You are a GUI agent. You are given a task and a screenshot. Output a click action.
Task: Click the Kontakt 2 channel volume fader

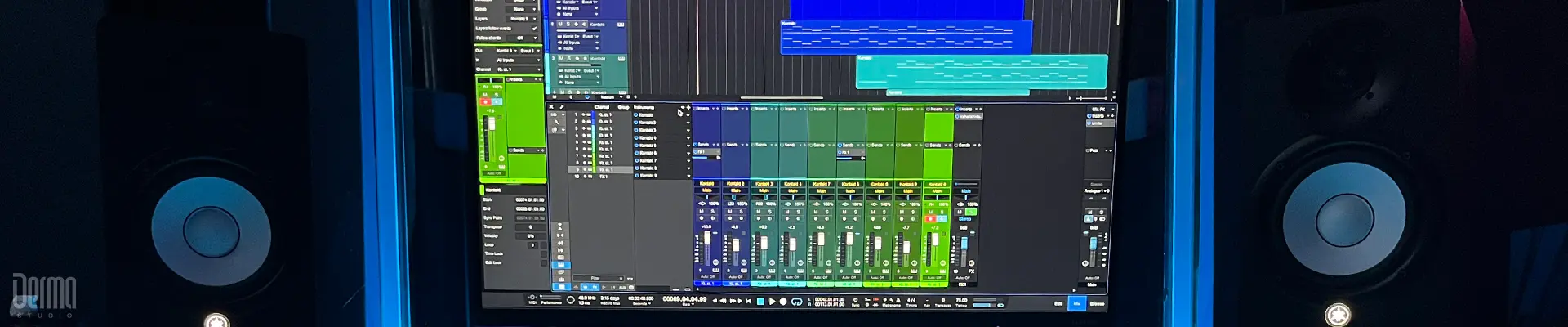tap(736, 245)
